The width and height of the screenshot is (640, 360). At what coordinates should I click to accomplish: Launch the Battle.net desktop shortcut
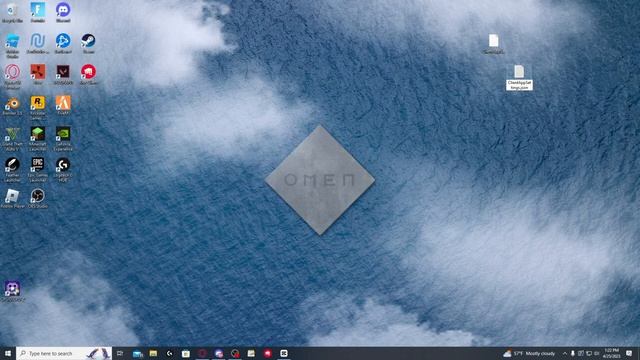pyautogui.click(x=63, y=43)
